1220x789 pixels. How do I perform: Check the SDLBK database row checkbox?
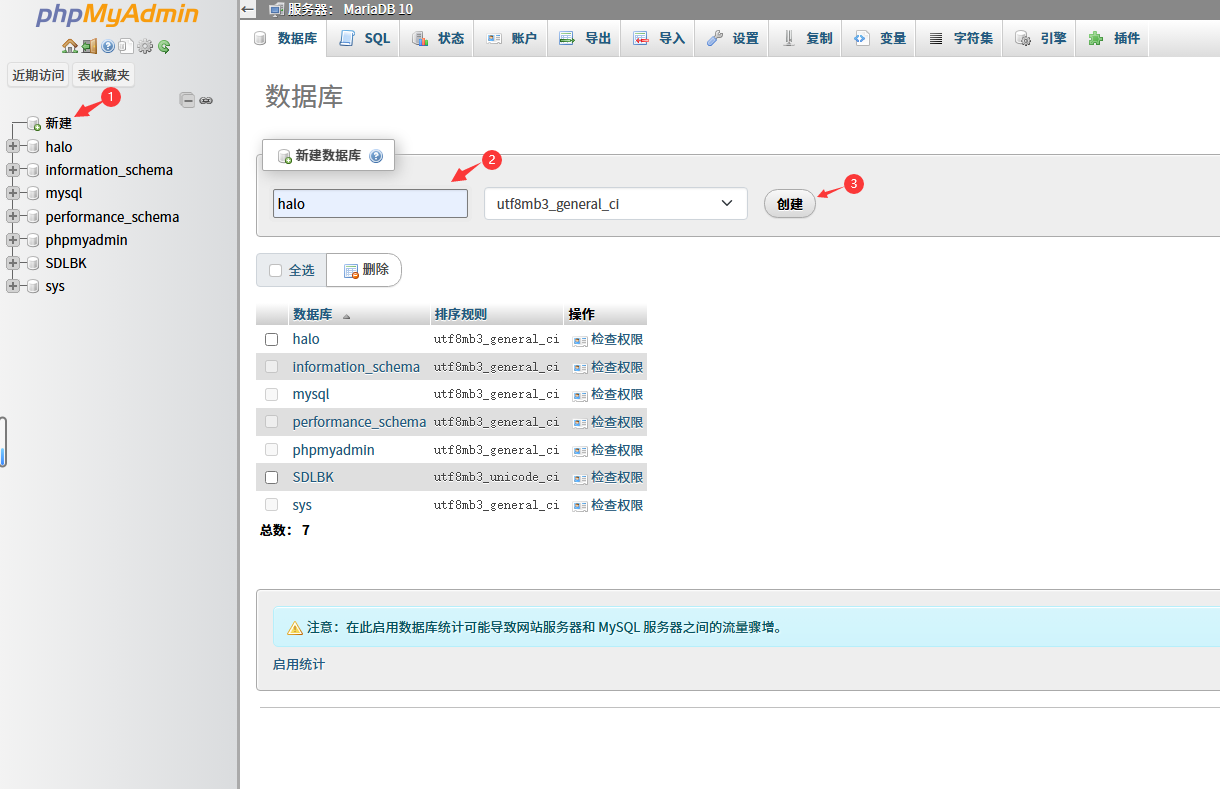click(271, 477)
